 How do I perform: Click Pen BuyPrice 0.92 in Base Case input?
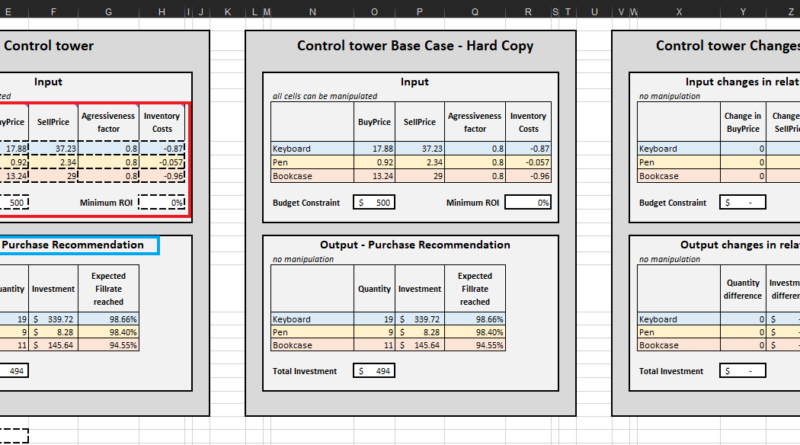point(374,162)
